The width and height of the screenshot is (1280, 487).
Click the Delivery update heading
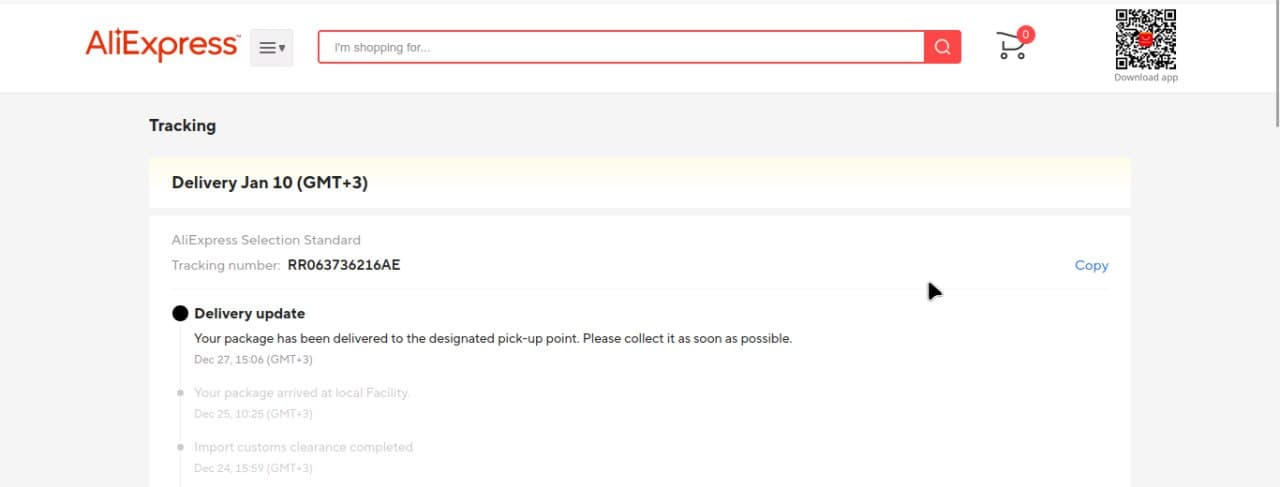pos(249,313)
